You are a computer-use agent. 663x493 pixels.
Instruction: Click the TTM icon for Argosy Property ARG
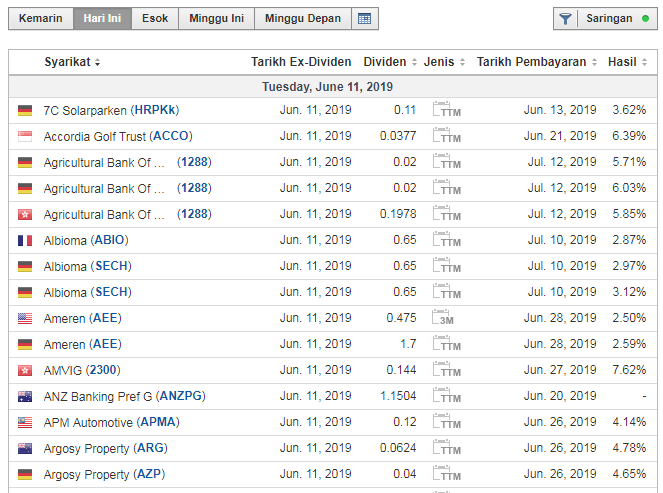(447, 448)
